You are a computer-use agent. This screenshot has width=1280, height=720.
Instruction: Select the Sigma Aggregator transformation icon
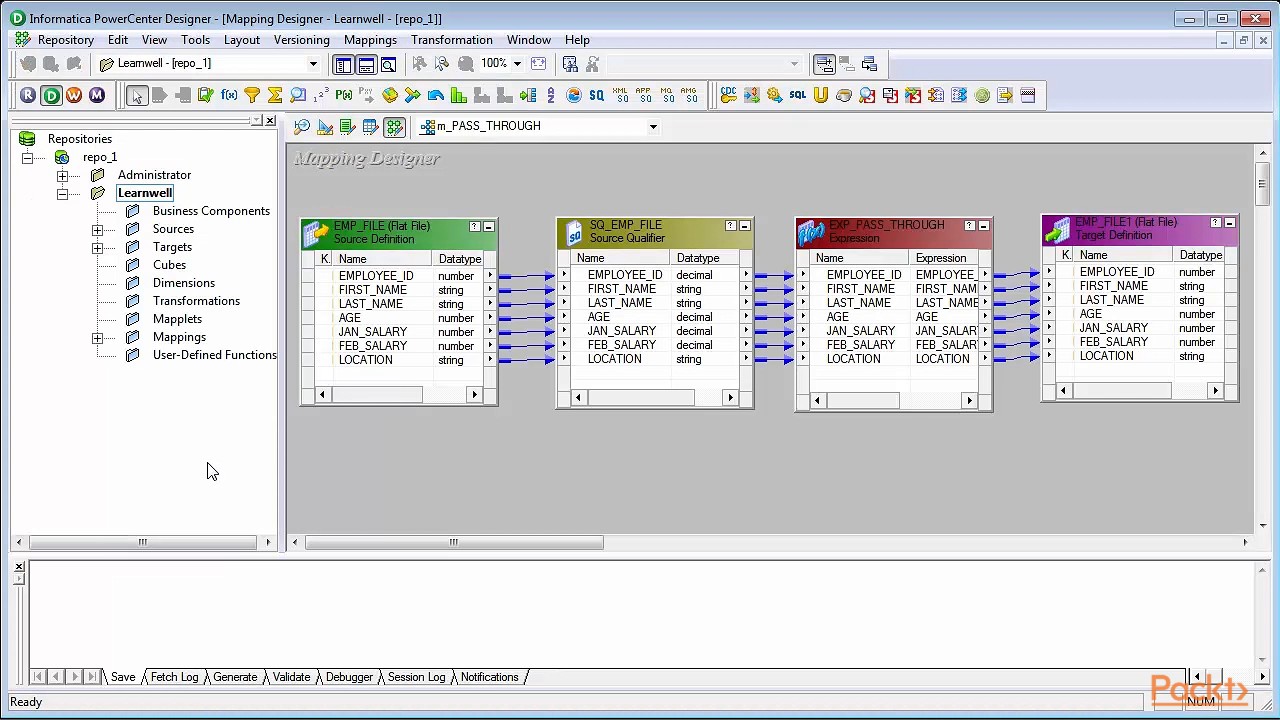(x=275, y=95)
